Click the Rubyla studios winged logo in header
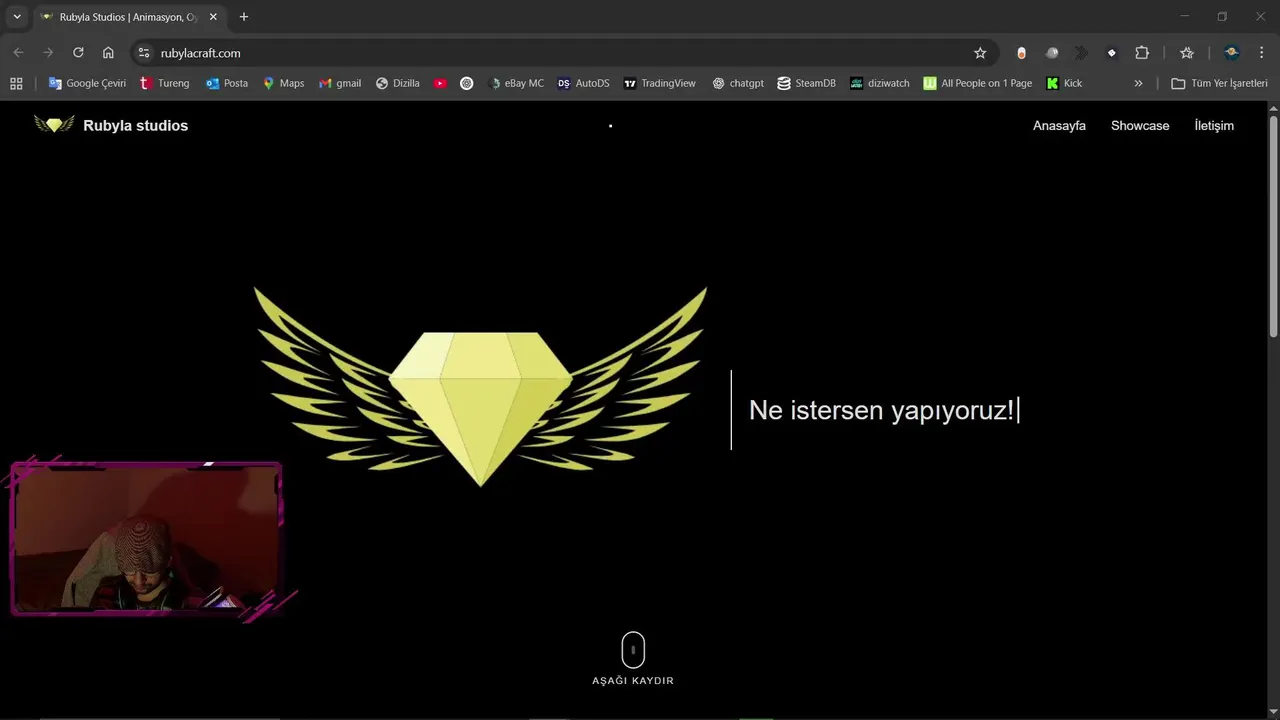 54,124
